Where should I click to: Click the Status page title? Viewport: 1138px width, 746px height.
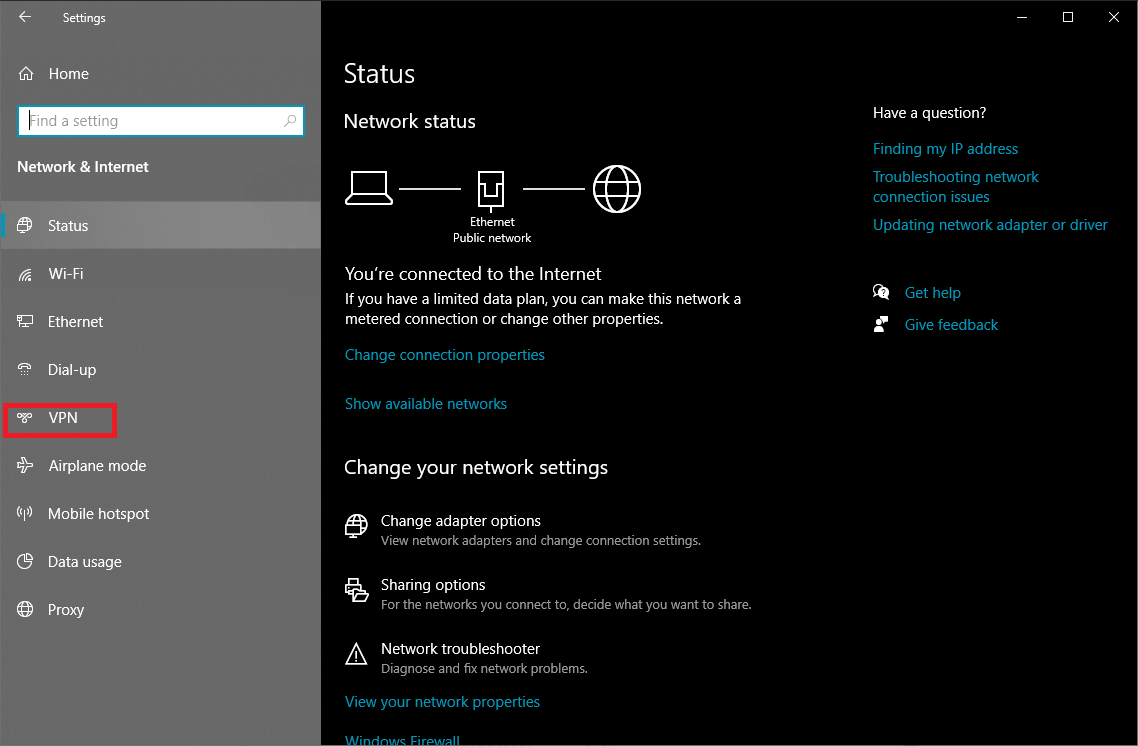click(379, 74)
